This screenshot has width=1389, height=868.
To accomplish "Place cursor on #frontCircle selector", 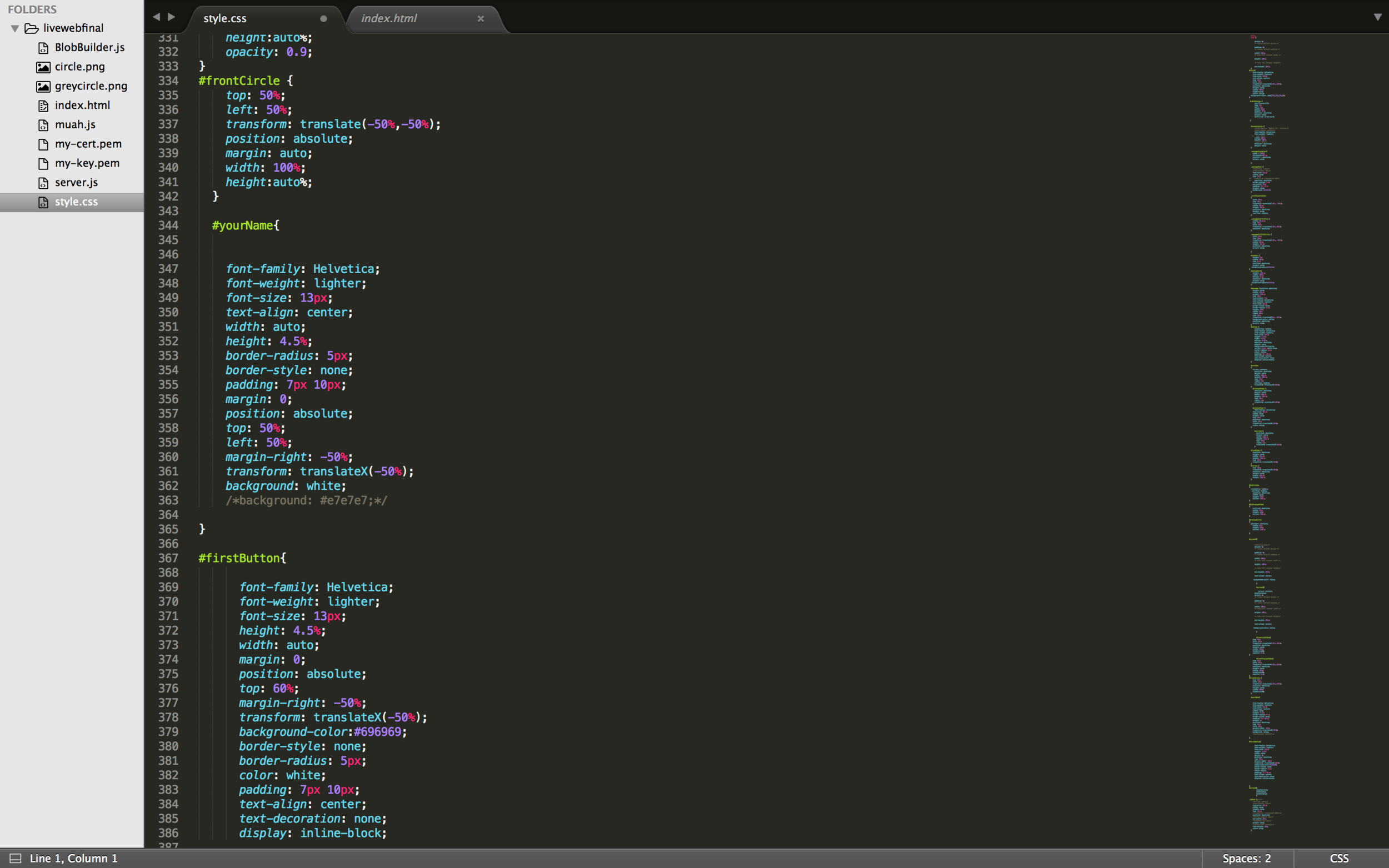I will [239, 81].
